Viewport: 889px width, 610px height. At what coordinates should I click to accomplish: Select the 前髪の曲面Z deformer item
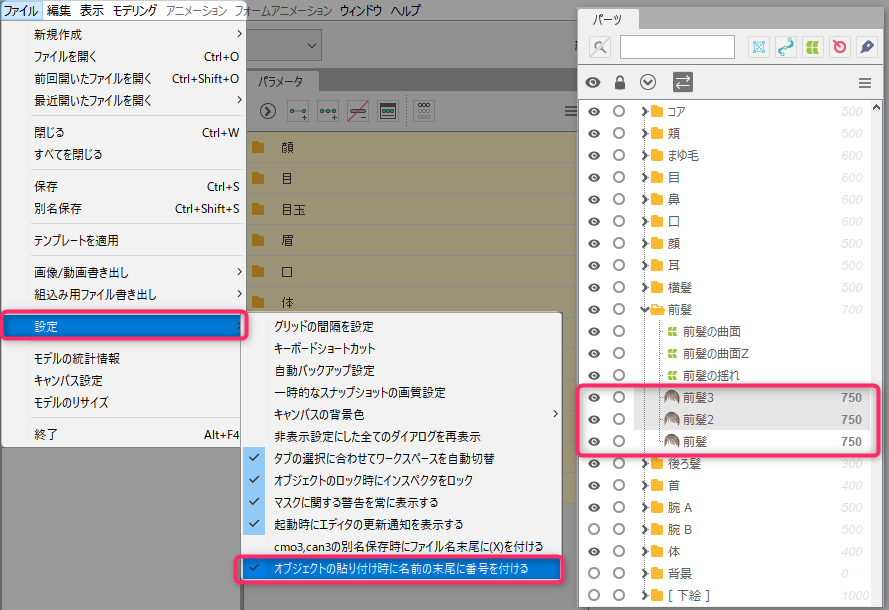(x=716, y=354)
